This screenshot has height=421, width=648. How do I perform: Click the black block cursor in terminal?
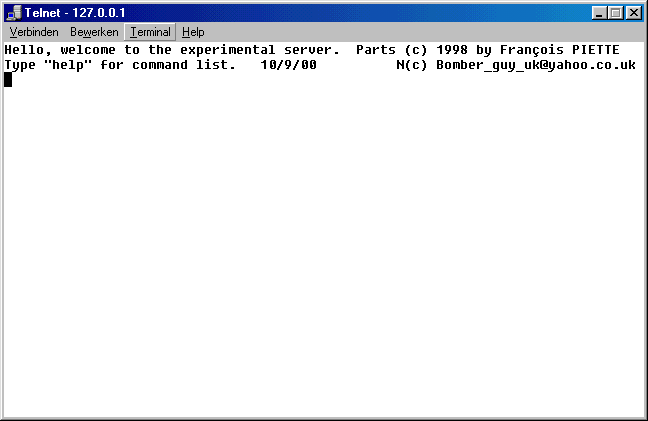point(8,80)
